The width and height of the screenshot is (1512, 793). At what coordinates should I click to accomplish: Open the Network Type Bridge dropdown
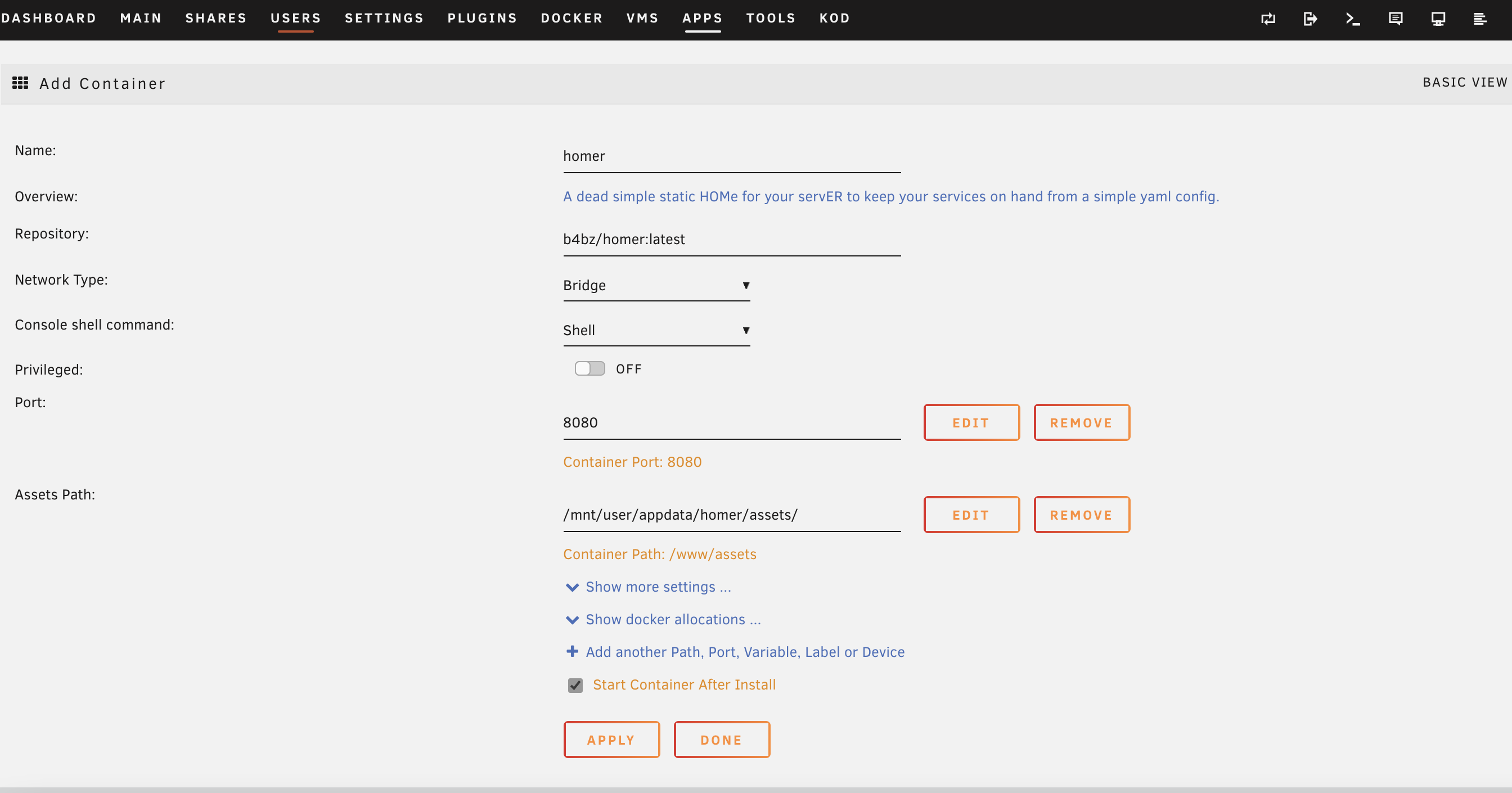tap(656, 286)
